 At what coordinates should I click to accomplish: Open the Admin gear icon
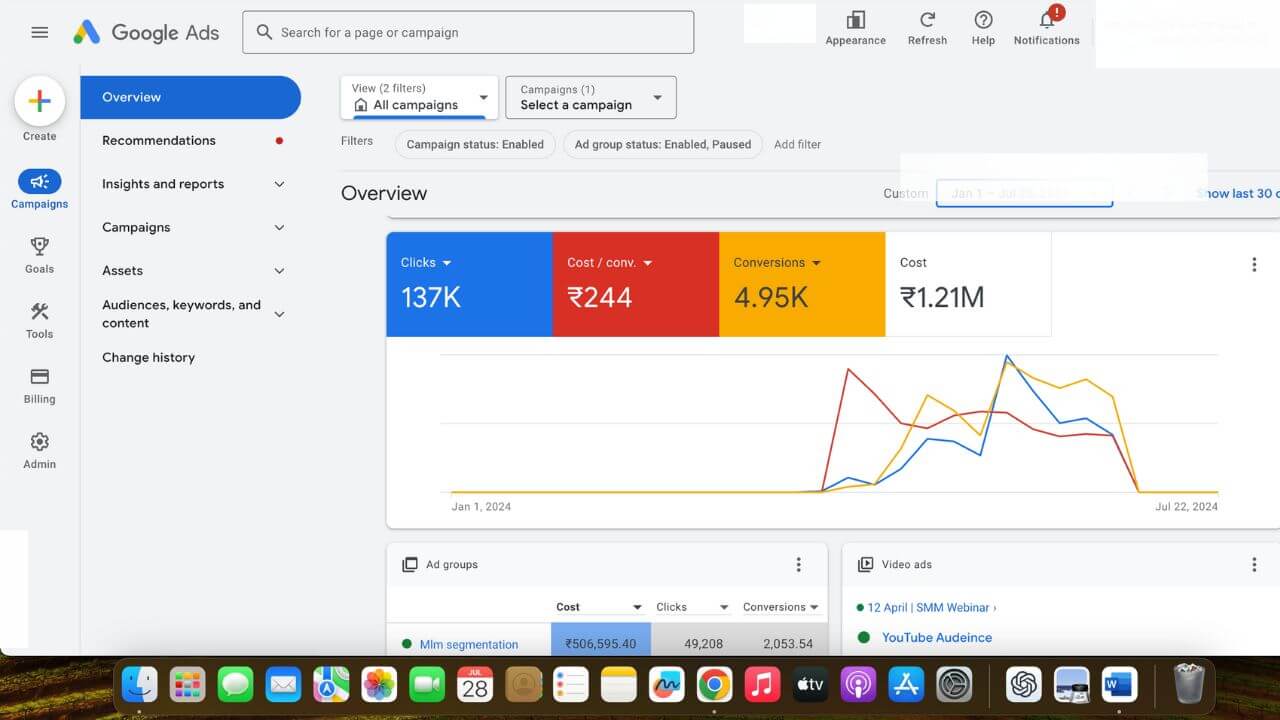click(x=40, y=442)
